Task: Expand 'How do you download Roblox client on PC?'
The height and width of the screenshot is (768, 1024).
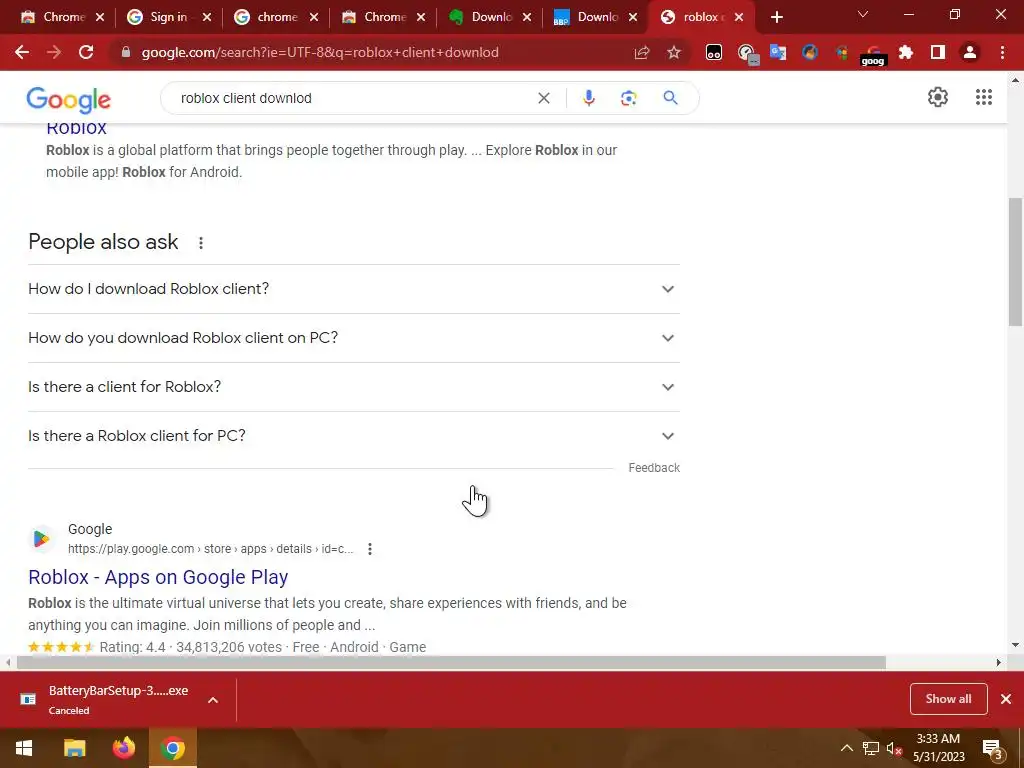Action: coord(354,338)
